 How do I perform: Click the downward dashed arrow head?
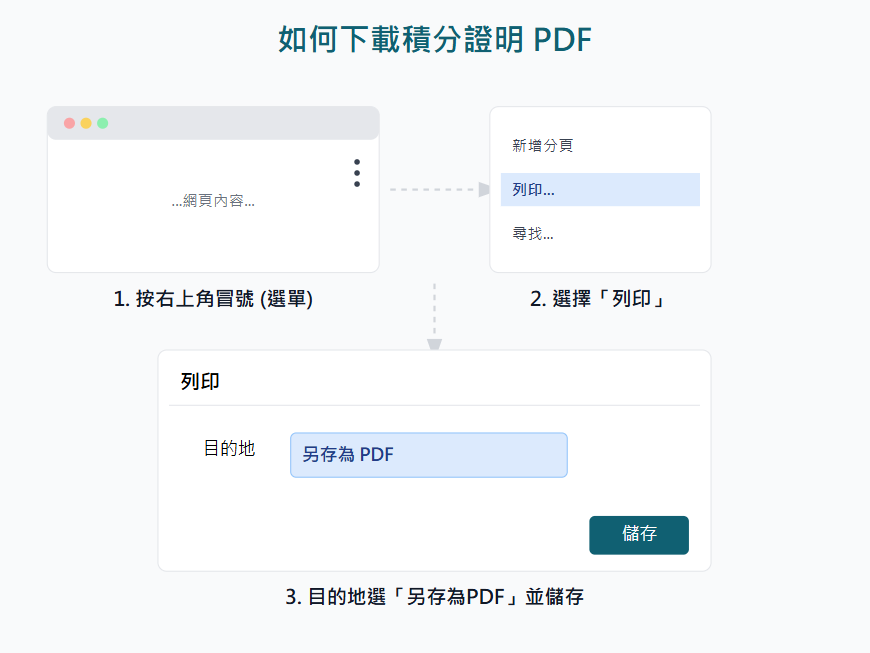[434, 344]
